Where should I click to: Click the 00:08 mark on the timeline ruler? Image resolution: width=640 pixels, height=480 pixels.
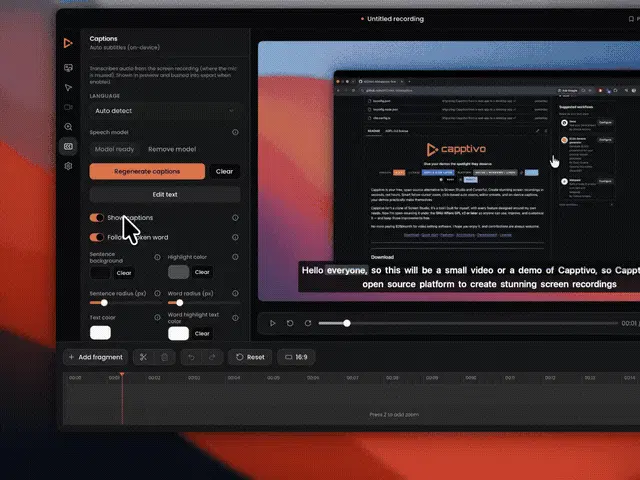(x=392, y=378)
